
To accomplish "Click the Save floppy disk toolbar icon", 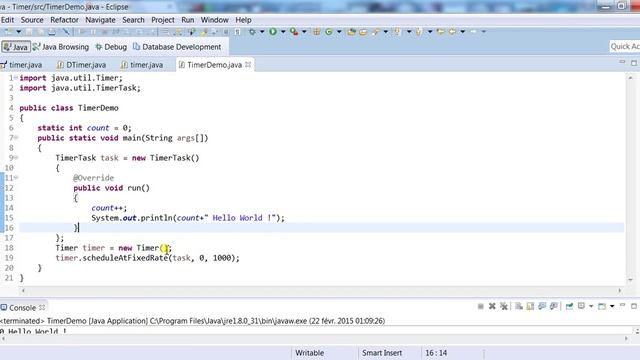I will 29,31.
